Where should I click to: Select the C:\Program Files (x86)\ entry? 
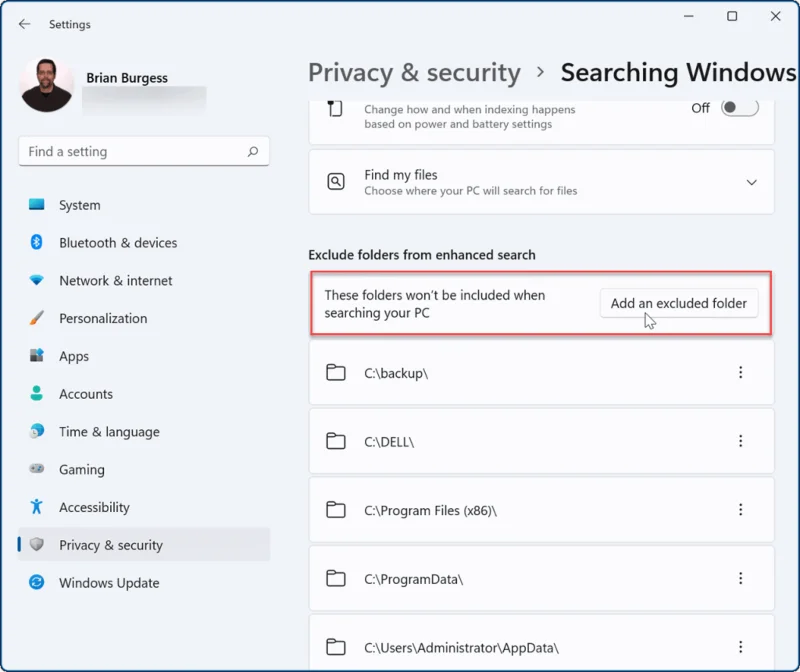pos(541,510)
